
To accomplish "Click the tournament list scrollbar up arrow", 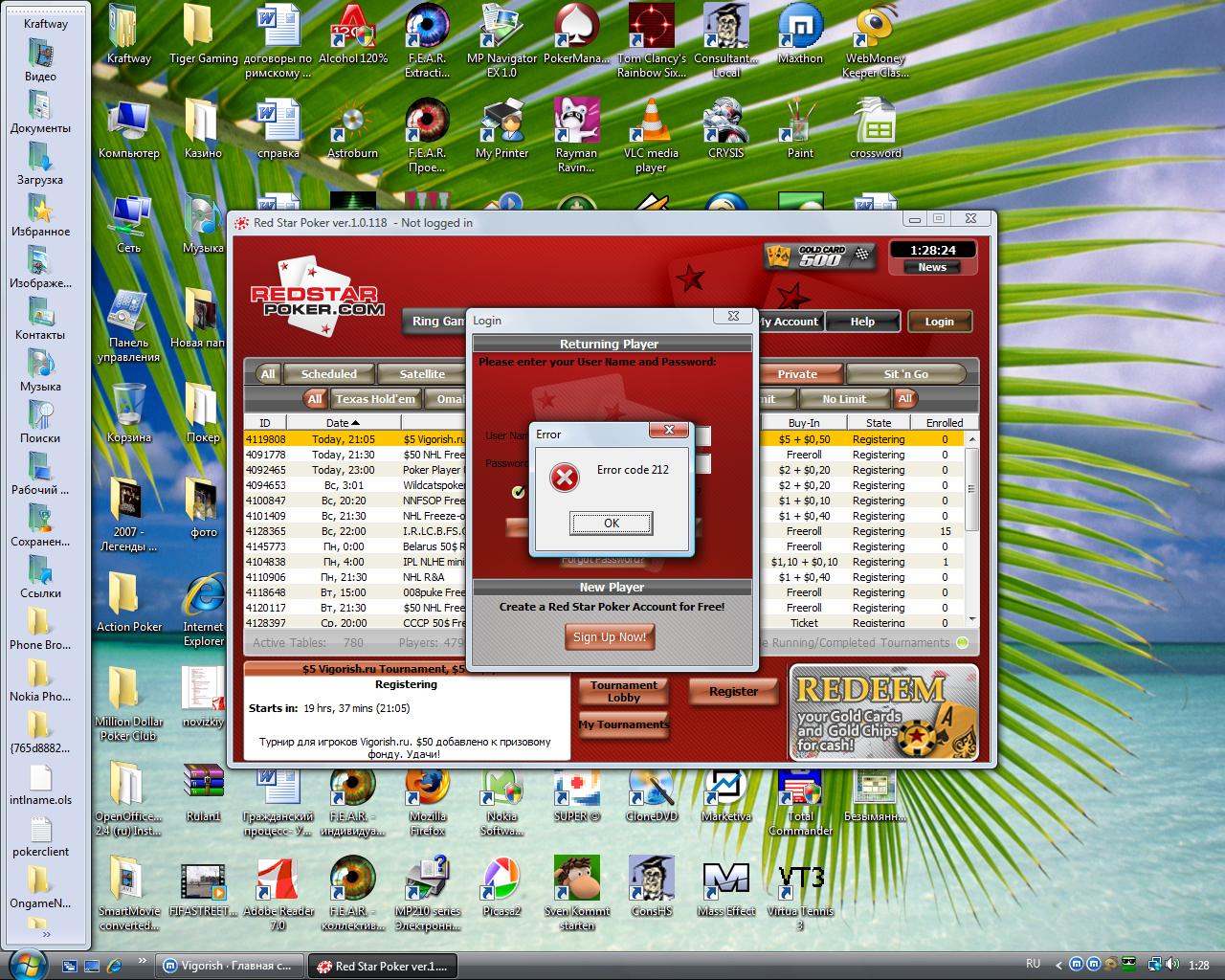I will [x=972, y=439].
